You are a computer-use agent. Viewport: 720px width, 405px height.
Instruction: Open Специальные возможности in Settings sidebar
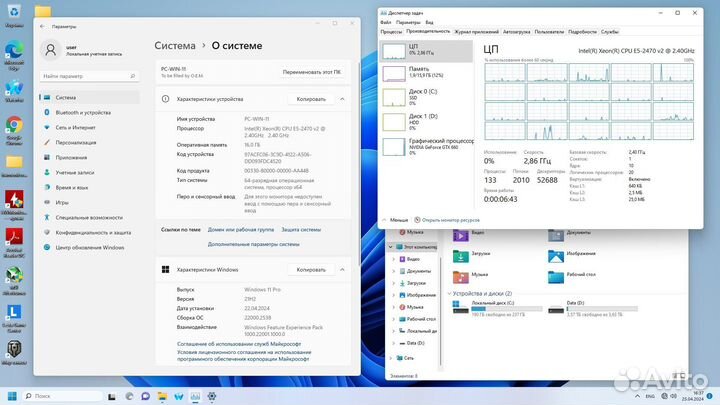coord(90,218)
